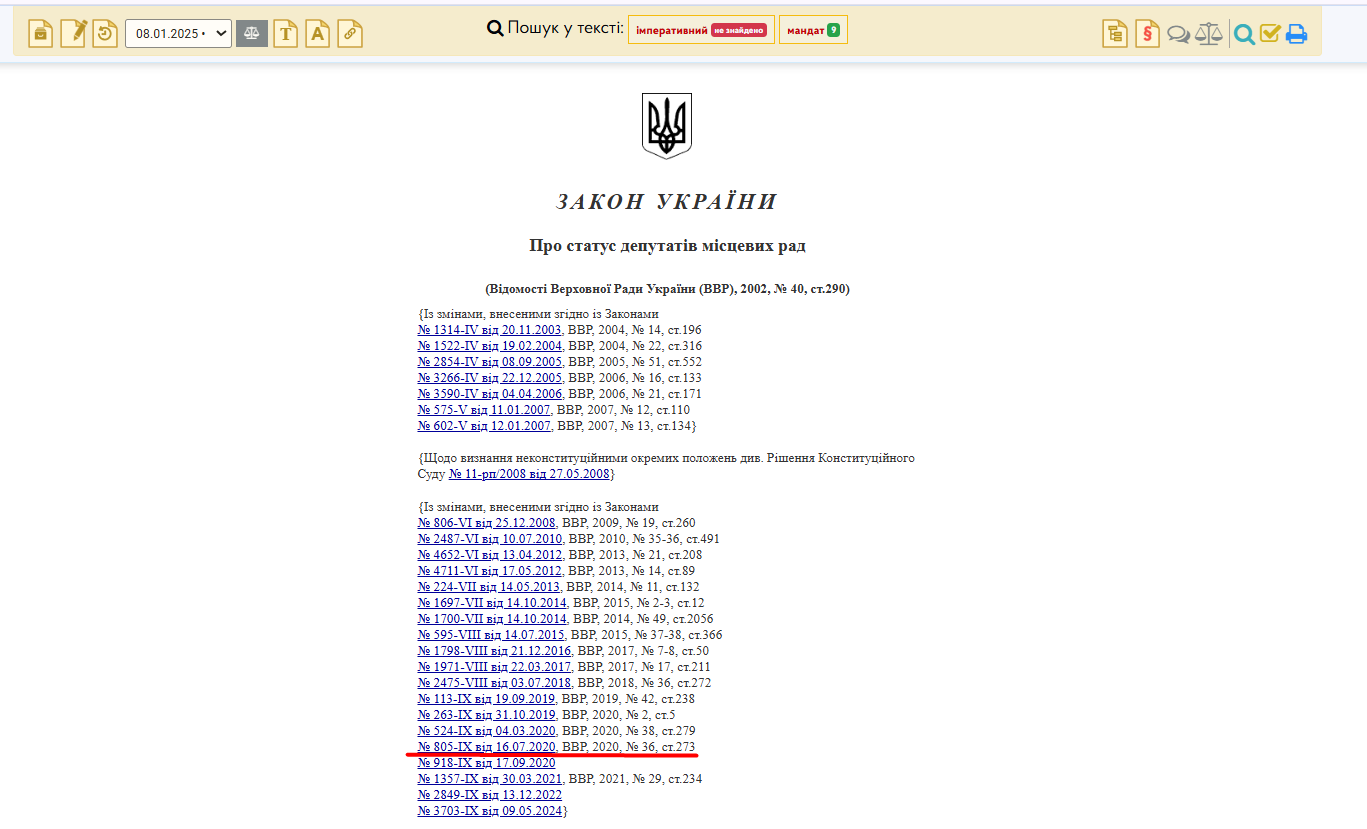
Task: Open law № 2854-IV від 08.09.2005
Action: 490,362
